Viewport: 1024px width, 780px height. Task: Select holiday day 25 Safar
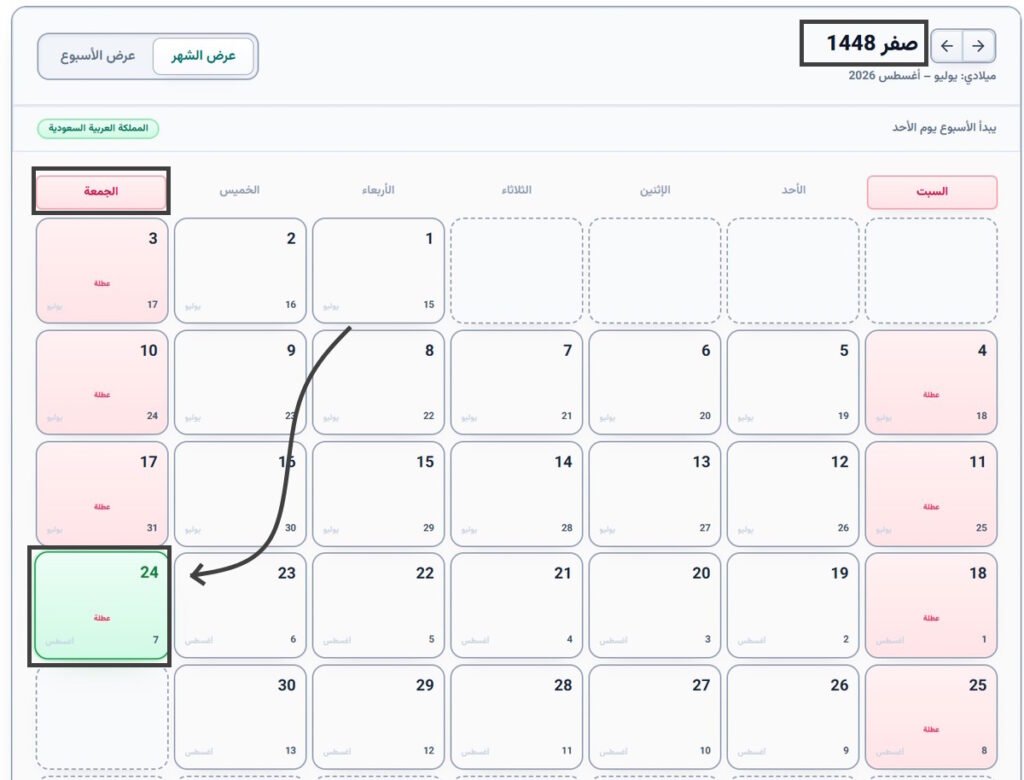pyautogui.click(x=931, y=717)
